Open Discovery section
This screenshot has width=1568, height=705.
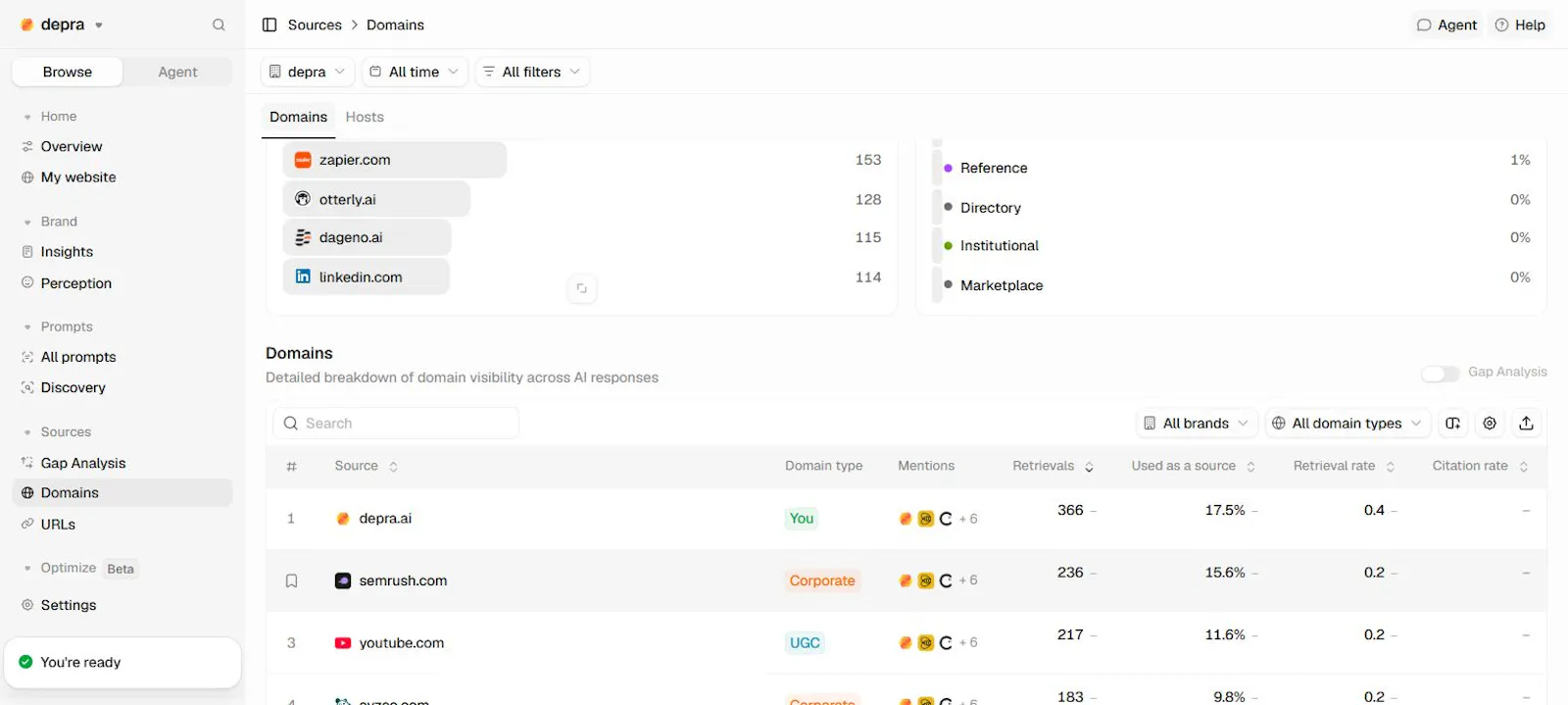tap(73, 387)
